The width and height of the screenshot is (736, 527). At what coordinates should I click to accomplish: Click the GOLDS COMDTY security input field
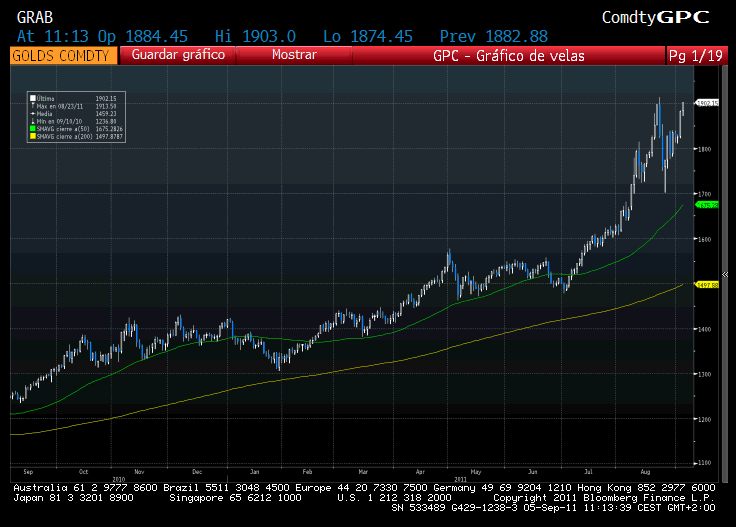coord(63,56)
